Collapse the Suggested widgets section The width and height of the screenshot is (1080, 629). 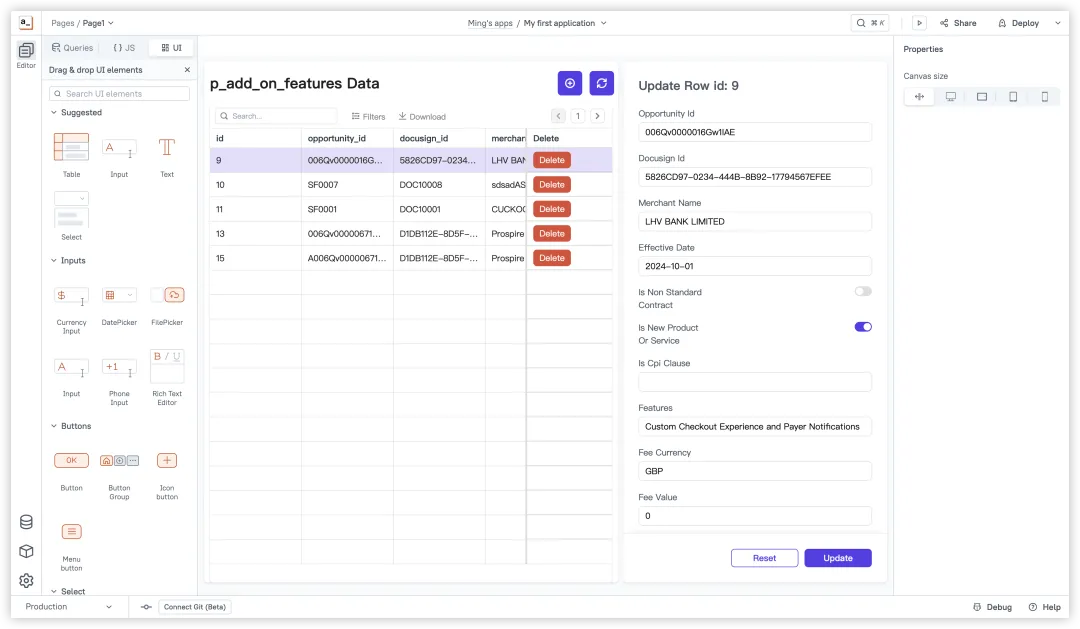(54, 113)
